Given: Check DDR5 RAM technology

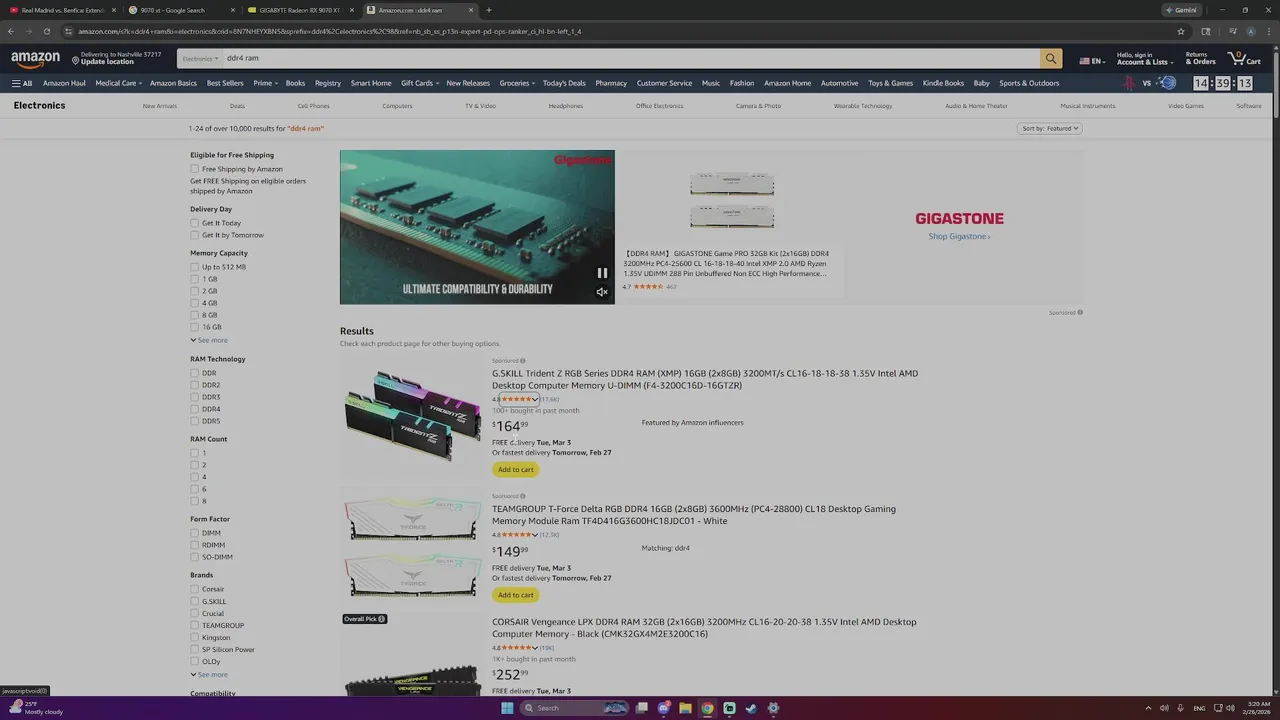Looking at the screenshot, I should [195, 421].
